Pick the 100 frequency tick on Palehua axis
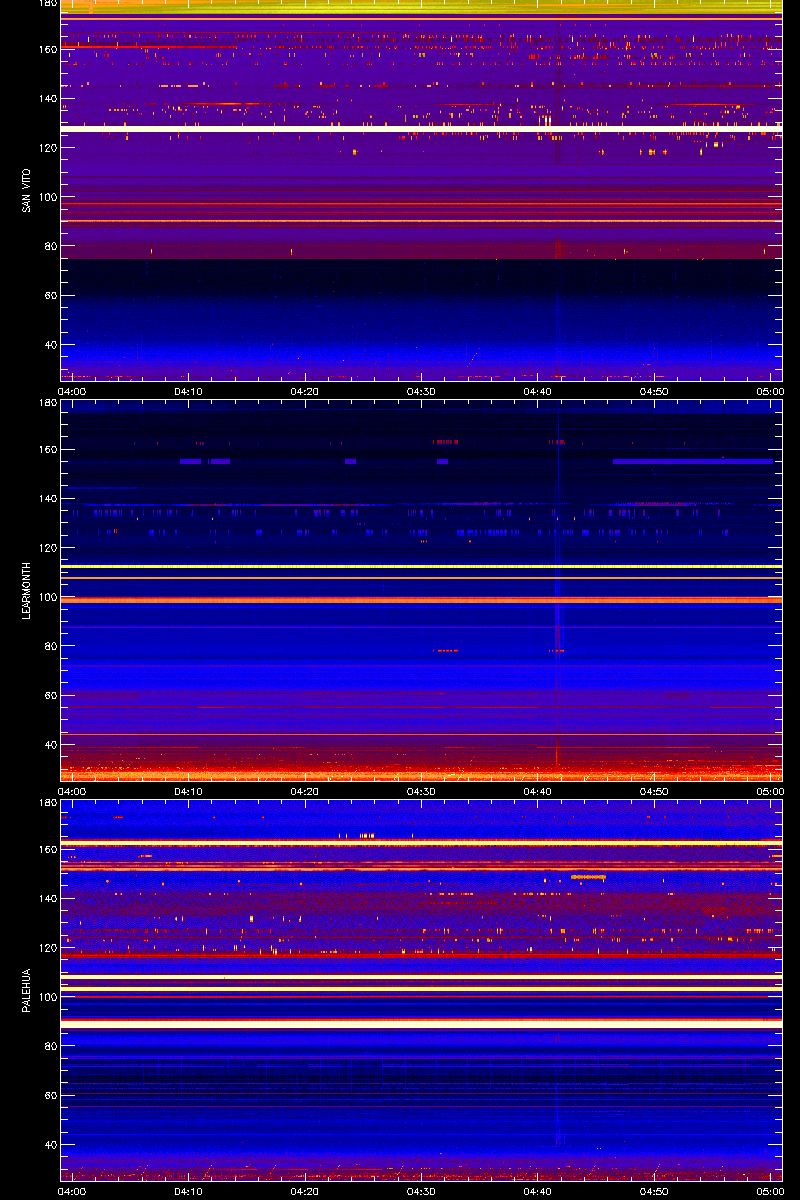Viewport: 800px width, 1200px height. click(x=46, y=997)
